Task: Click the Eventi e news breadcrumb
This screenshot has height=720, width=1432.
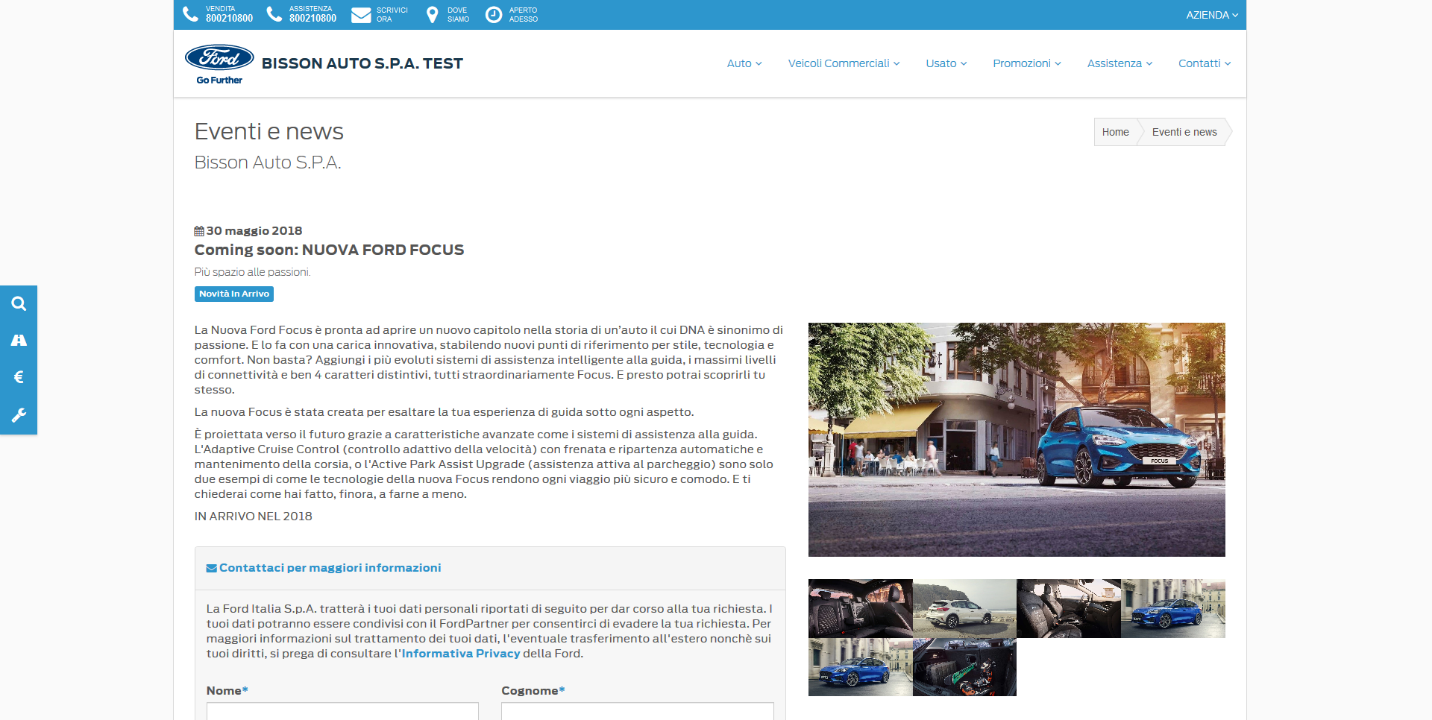Action: [x=1184, y=132]
